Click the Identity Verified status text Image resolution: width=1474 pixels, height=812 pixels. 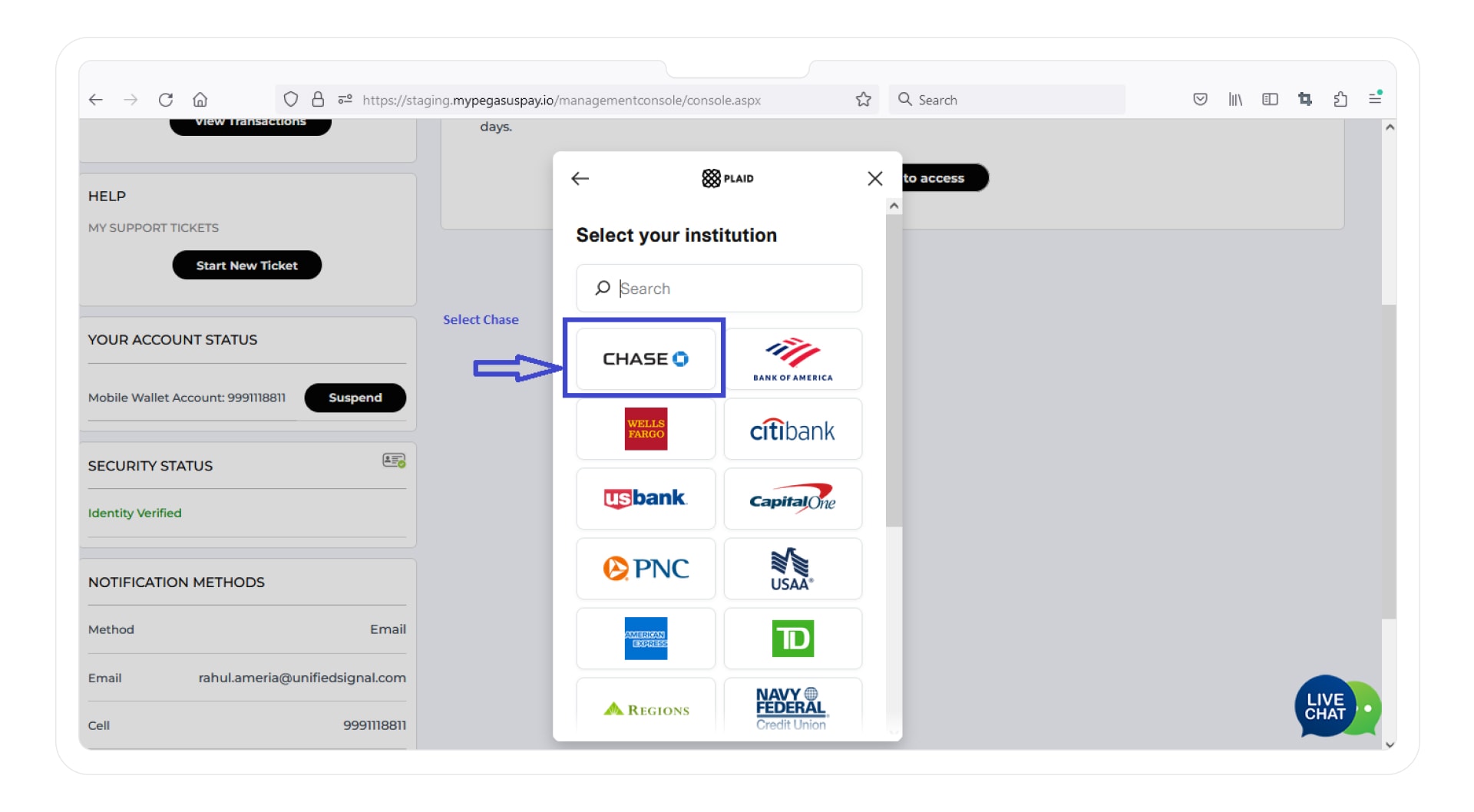tap(135, 513)
